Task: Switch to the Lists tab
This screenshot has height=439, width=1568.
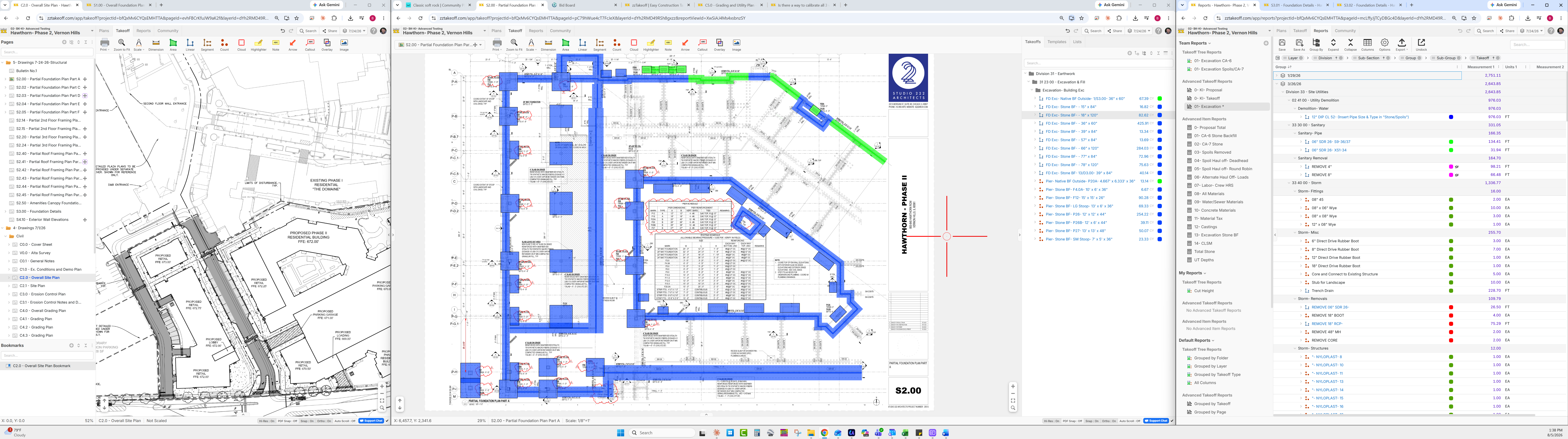Action: click(x=1077, y=42)
